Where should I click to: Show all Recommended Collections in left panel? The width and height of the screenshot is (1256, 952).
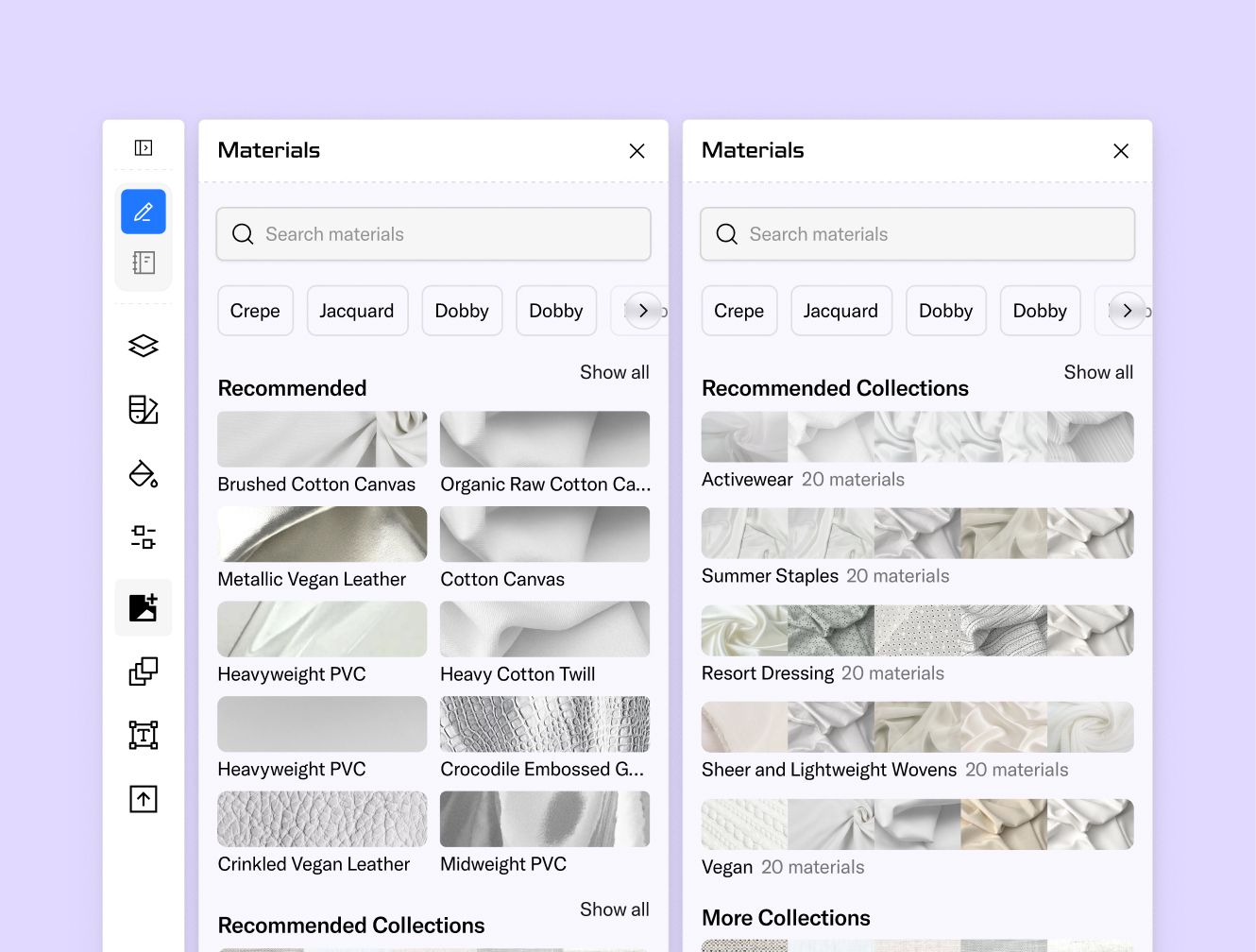point(615,909)
